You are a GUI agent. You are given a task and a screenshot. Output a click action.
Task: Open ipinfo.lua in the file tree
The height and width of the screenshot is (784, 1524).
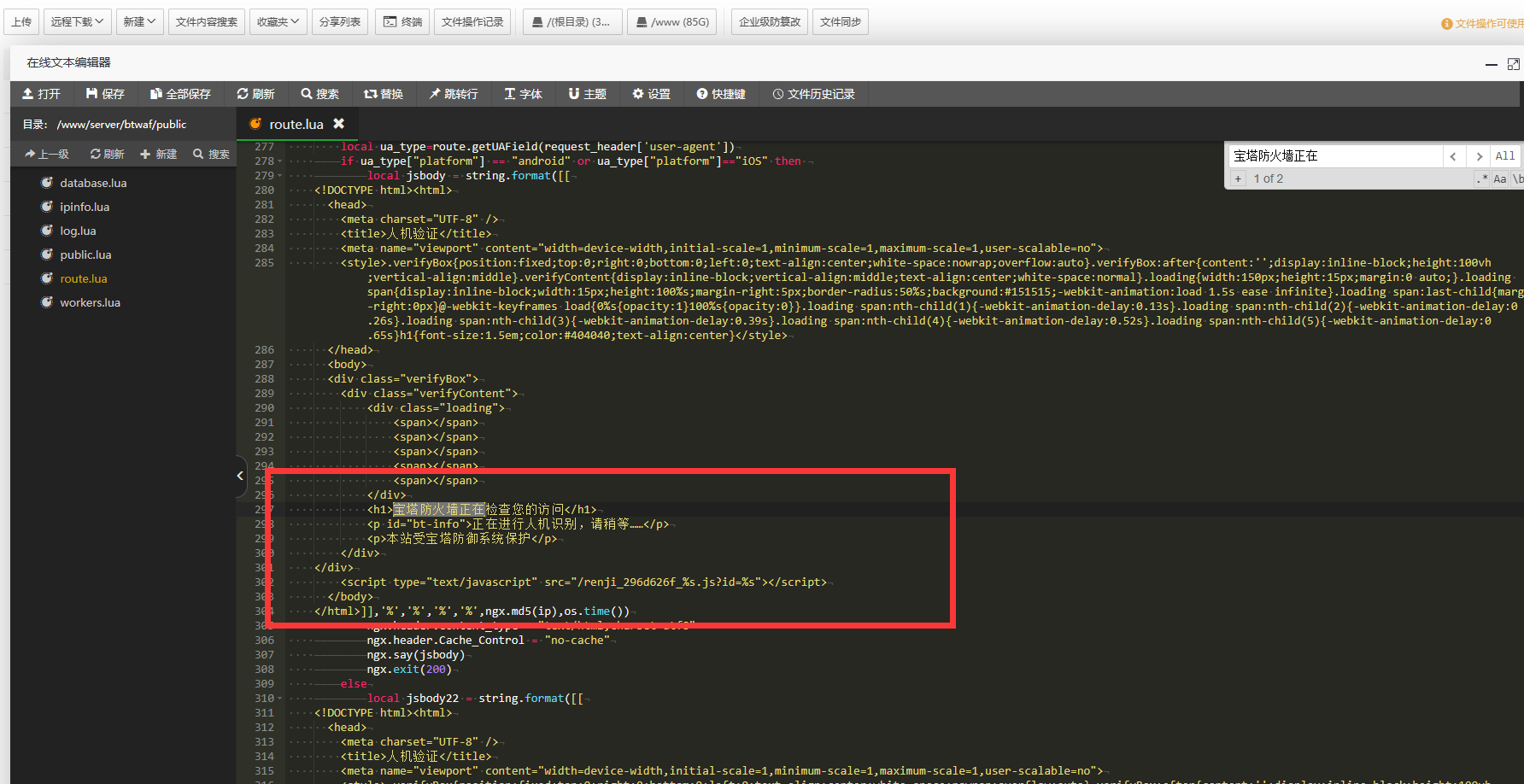[85, 207]
